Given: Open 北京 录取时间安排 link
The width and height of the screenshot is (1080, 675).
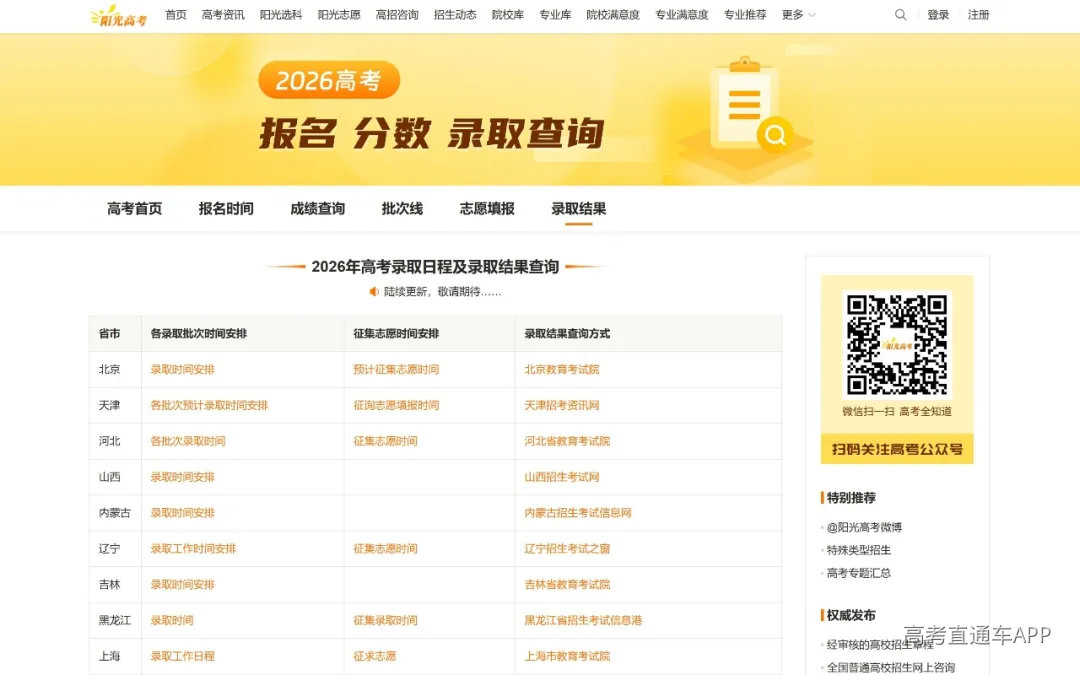Looking at the screenshot, I should pyautogui.click(x=183, y=369).
